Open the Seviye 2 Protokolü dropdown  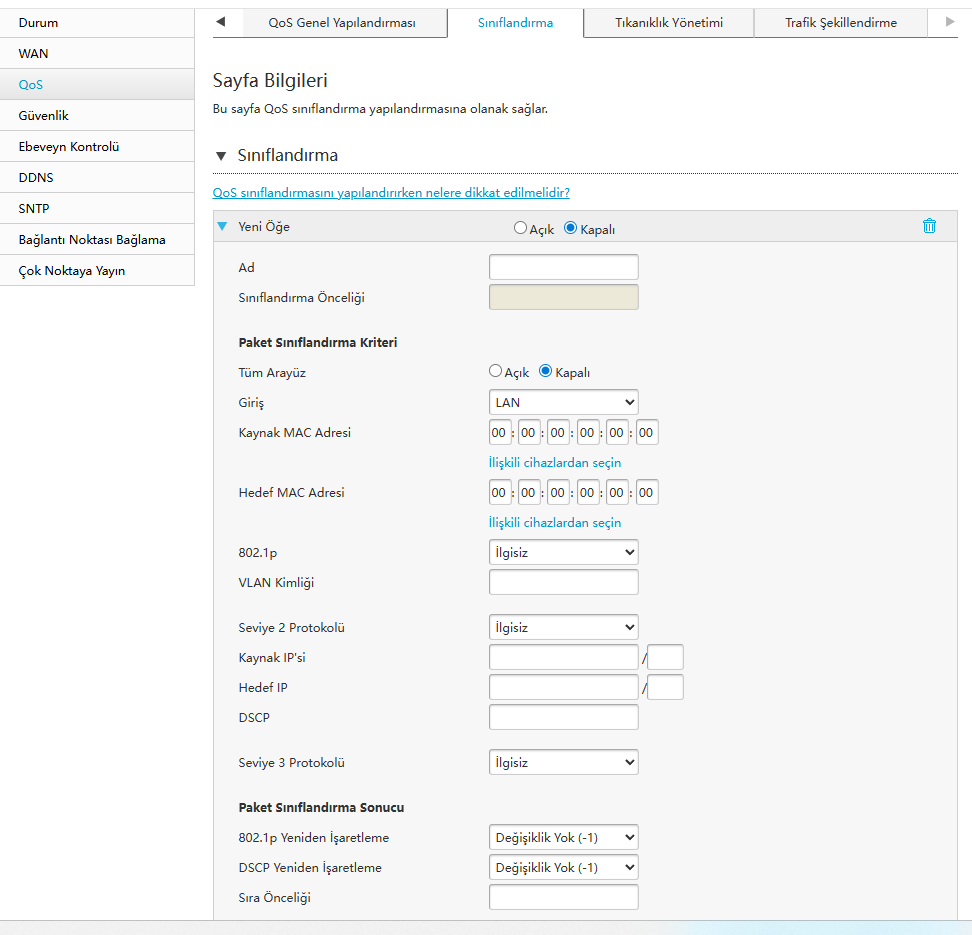563,627
